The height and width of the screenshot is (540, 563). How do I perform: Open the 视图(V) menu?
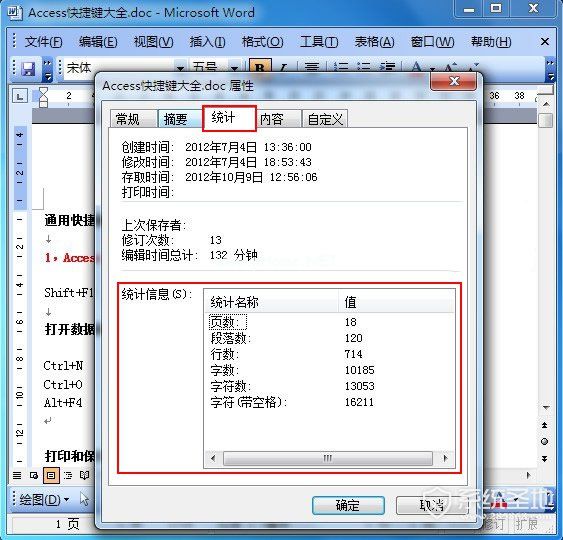pyautogui.click(x=153, y=42)
